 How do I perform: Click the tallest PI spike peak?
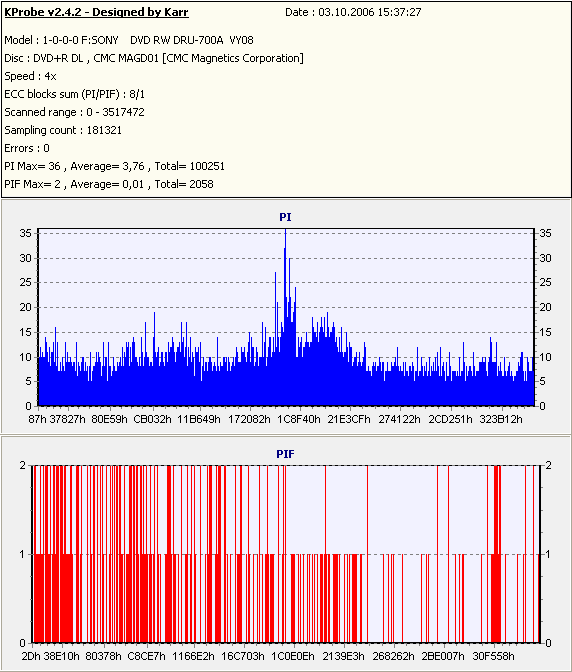click(285, 231)
